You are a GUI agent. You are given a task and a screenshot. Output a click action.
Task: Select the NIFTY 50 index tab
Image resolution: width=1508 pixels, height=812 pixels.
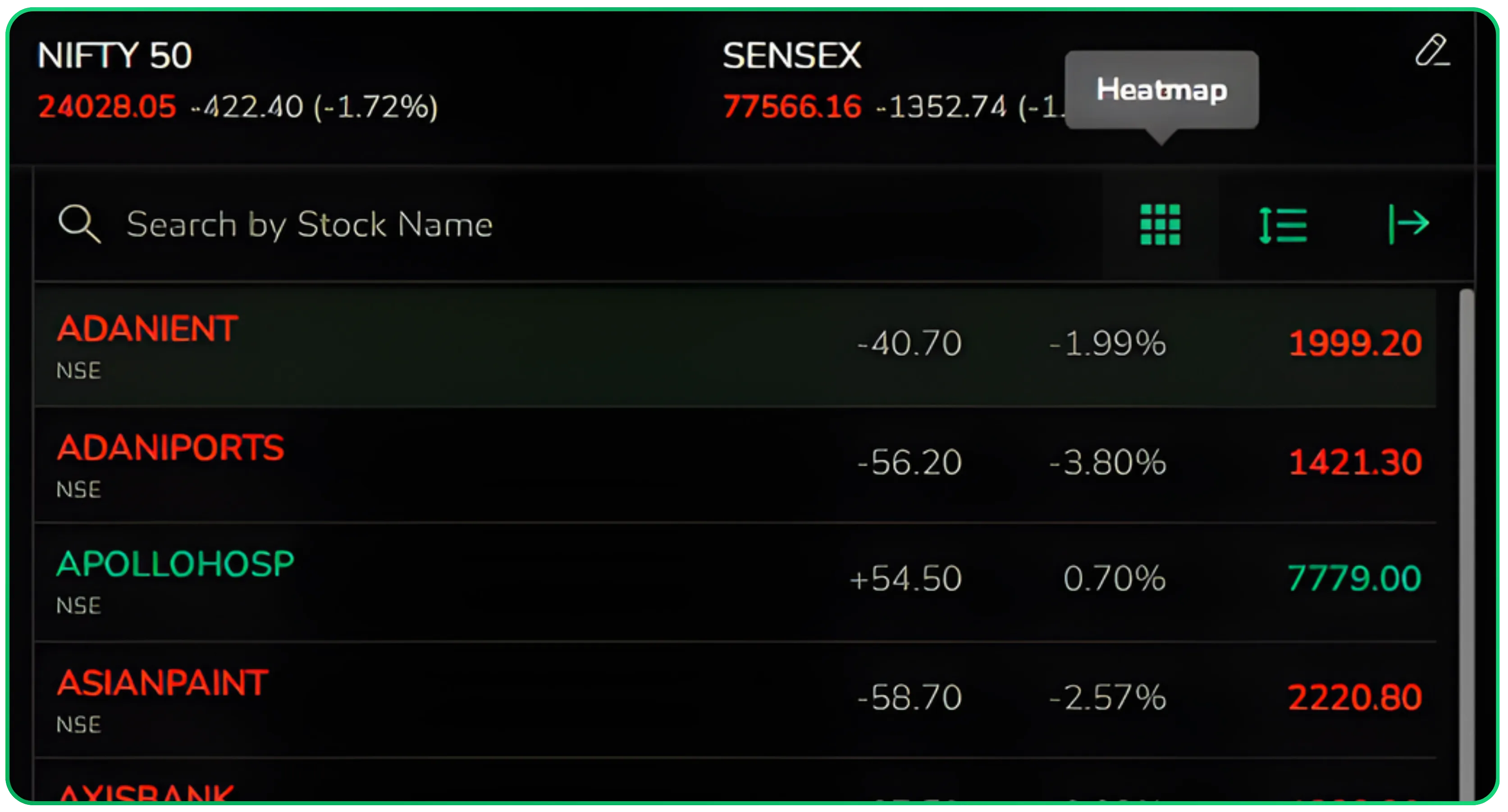coord(114,55)
